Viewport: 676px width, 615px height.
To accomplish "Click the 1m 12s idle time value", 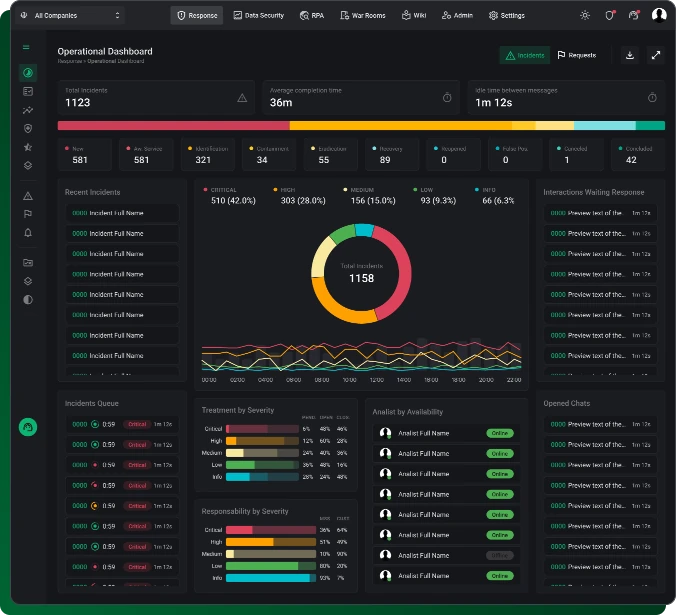I will click(494, 103).
